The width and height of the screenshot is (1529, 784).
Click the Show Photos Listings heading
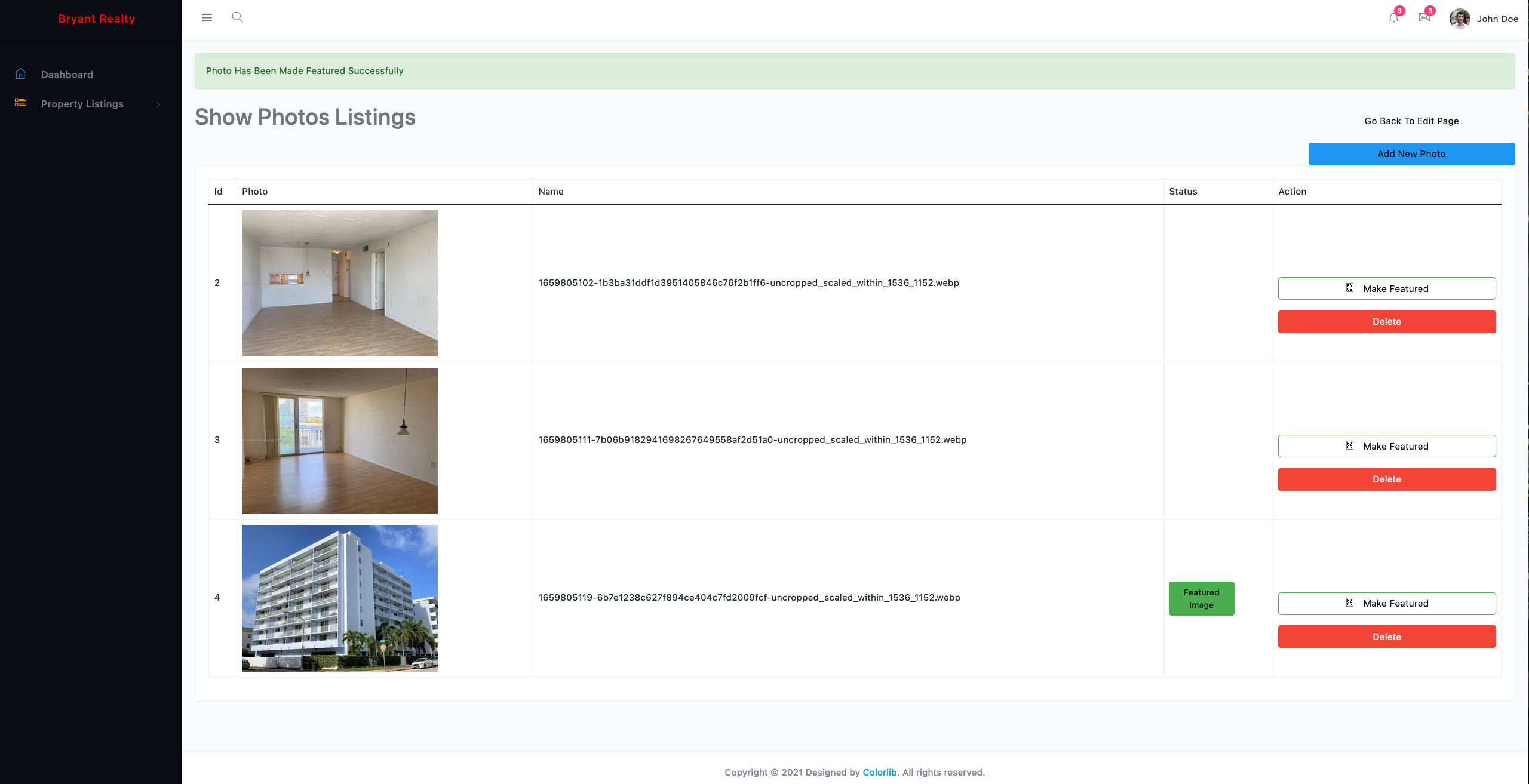pos(305,117)
